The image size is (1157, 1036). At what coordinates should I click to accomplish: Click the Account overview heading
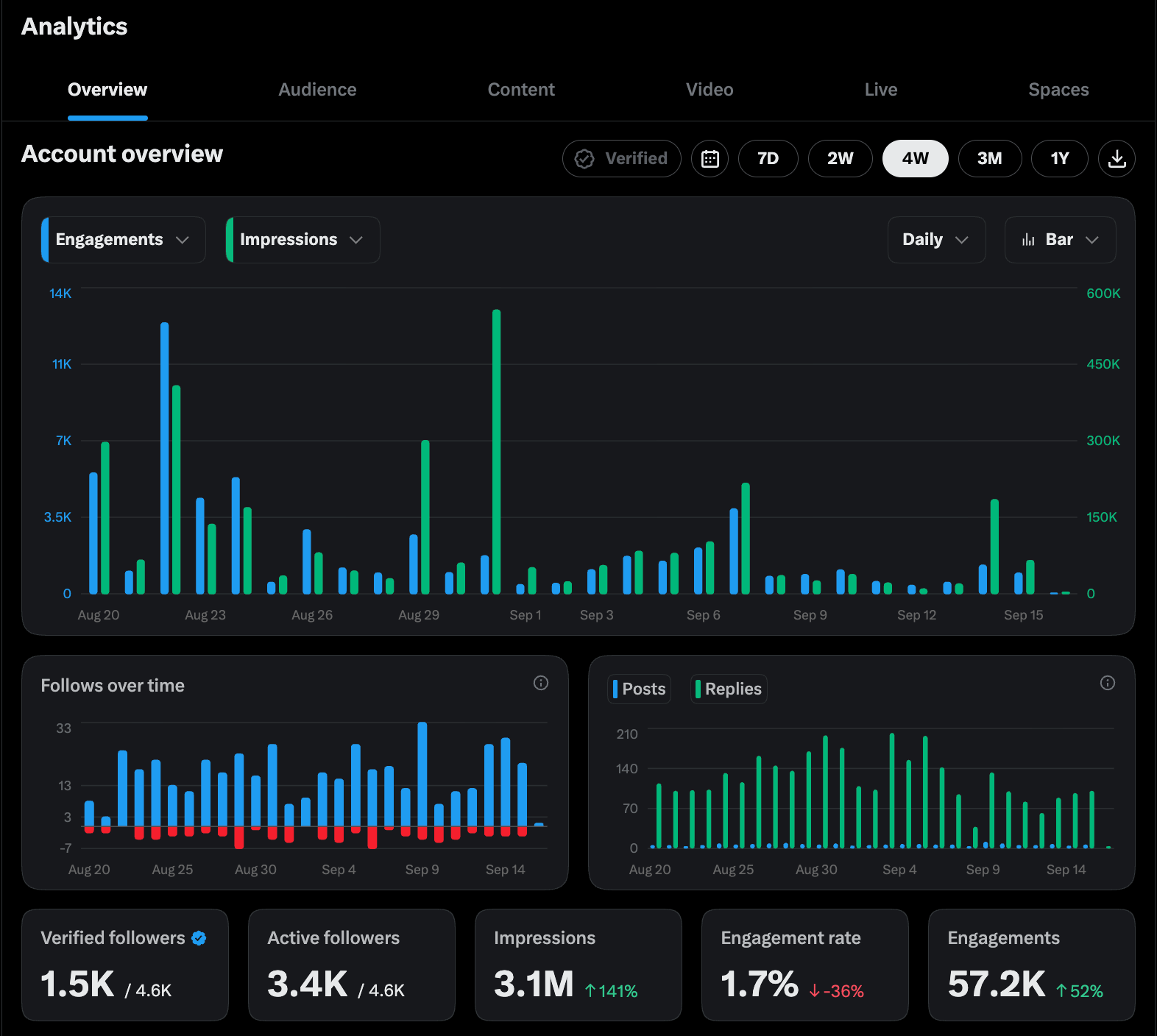tap(122, 154)
